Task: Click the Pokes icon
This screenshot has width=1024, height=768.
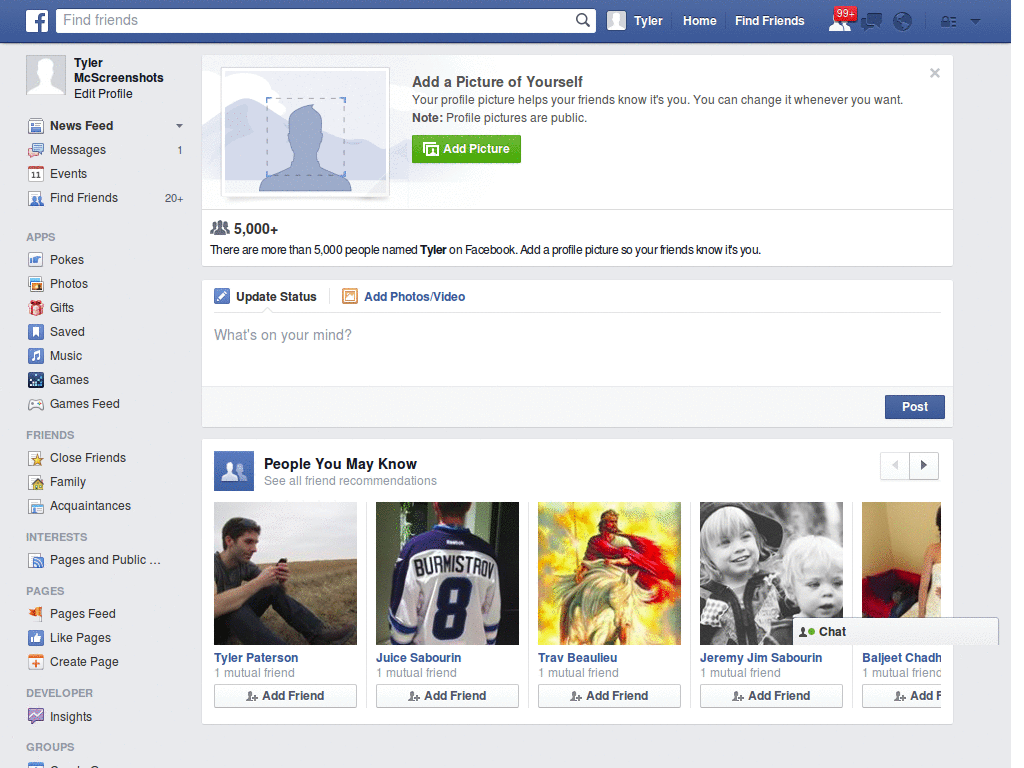Action: 36,260
